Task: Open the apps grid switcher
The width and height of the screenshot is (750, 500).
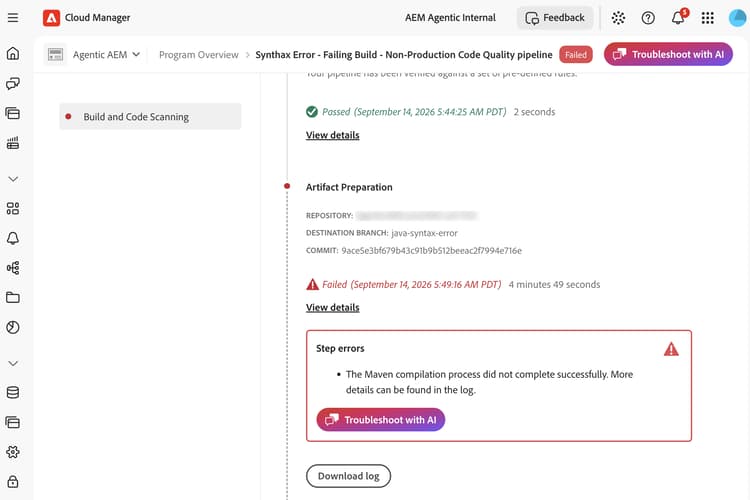Action: tap(707, 18)
